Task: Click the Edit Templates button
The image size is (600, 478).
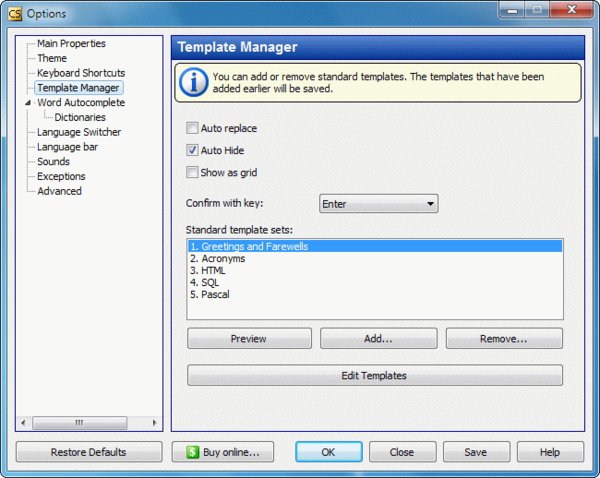Action: click(374, 376)
